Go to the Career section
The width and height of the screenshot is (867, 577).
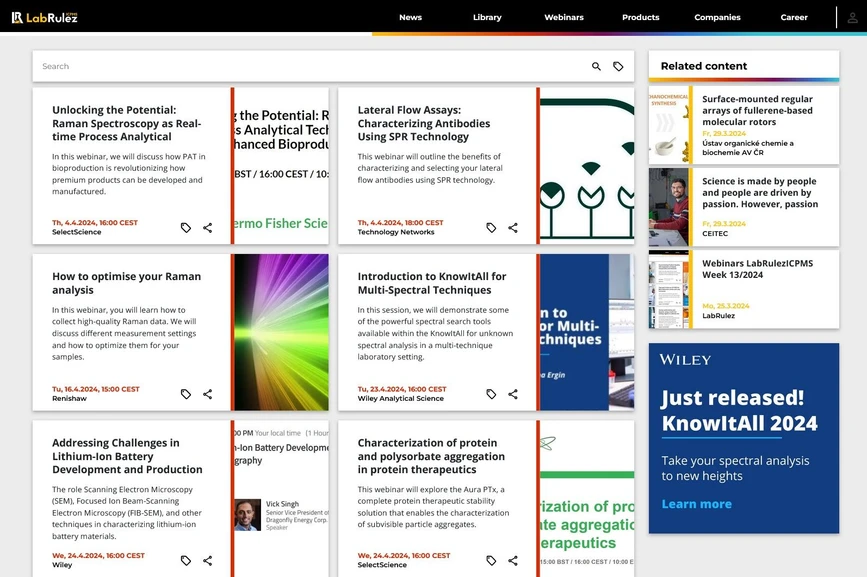[x=794, y=17]
